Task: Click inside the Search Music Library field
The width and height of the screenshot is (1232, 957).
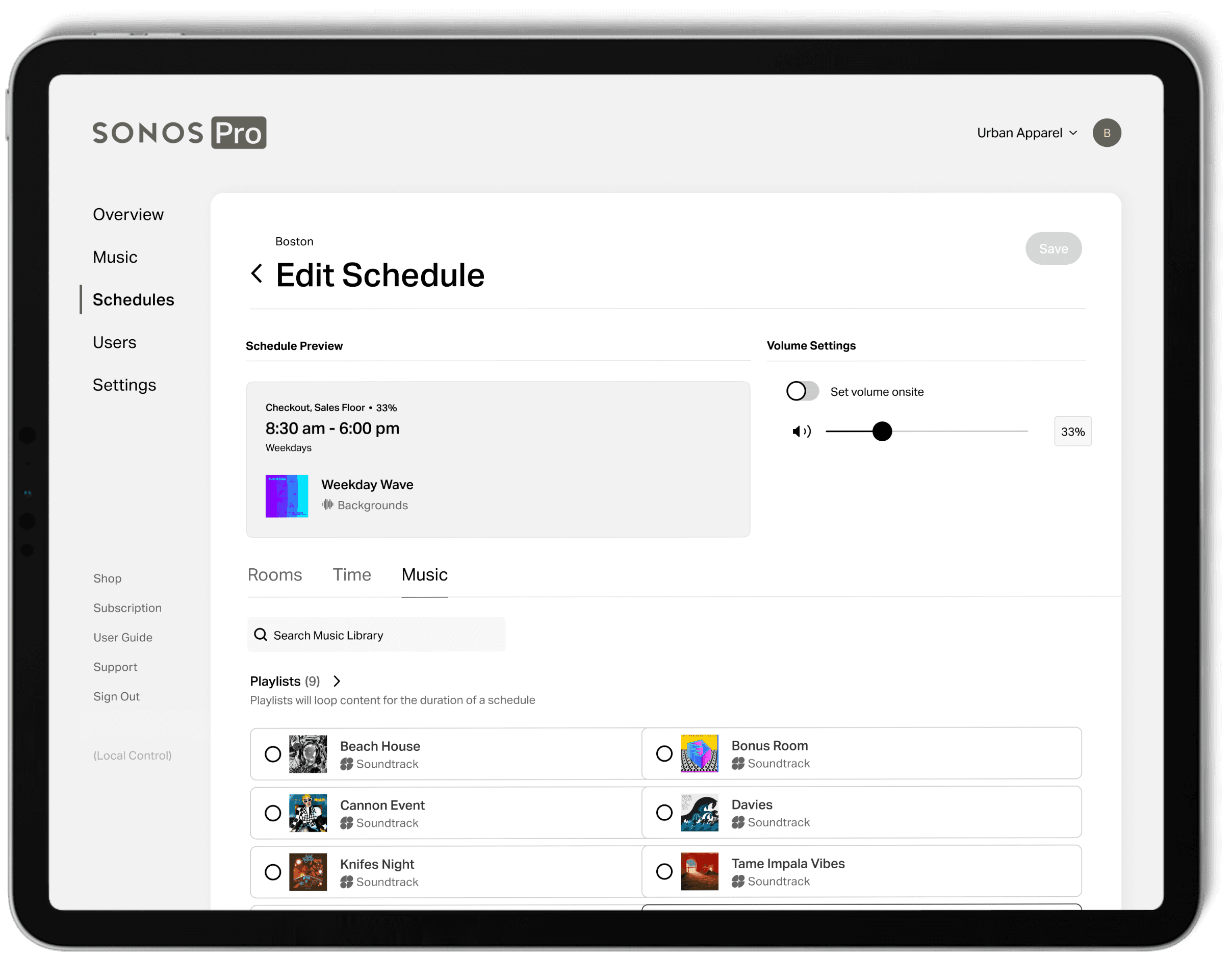Action: coord(377,634)
